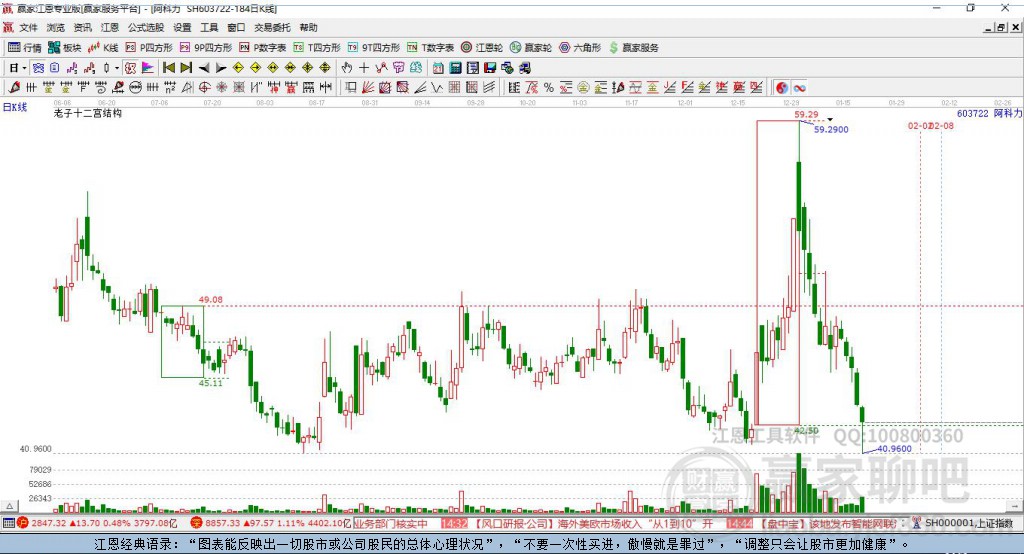1024x554 pixels.
Task: Open the 9P四方形 square tool
Action: pos(206,48)
